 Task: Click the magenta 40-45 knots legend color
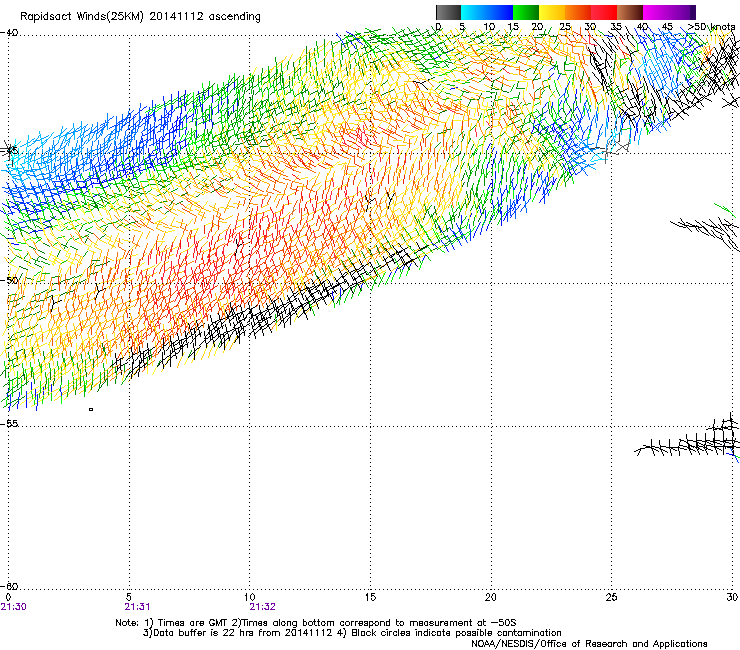click(656, 12)
